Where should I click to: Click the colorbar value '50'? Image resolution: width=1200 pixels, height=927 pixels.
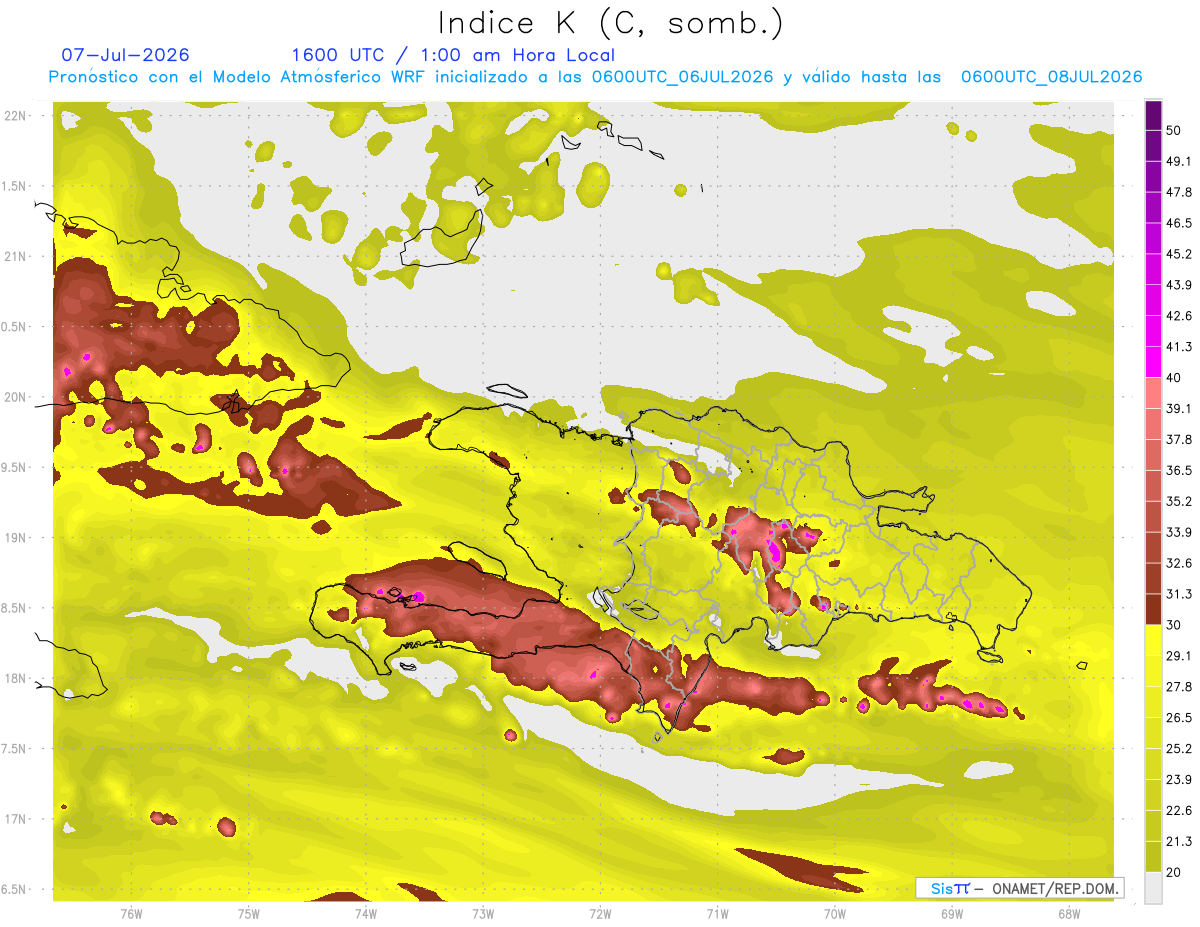[x=1175, y=130]
